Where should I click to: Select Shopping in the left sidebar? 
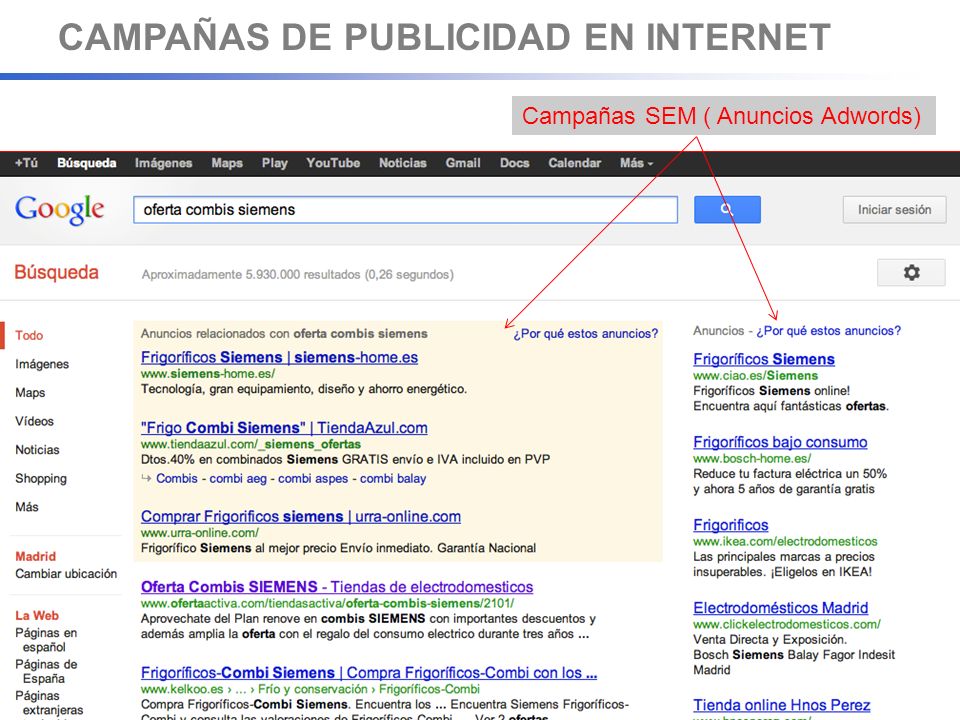click(41, 479)
